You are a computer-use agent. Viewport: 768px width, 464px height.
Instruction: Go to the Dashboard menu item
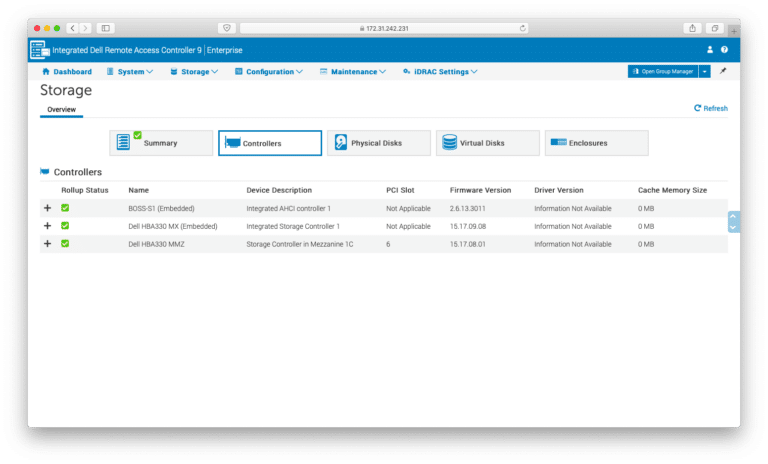pyautogui.click(x=67, y=72)
